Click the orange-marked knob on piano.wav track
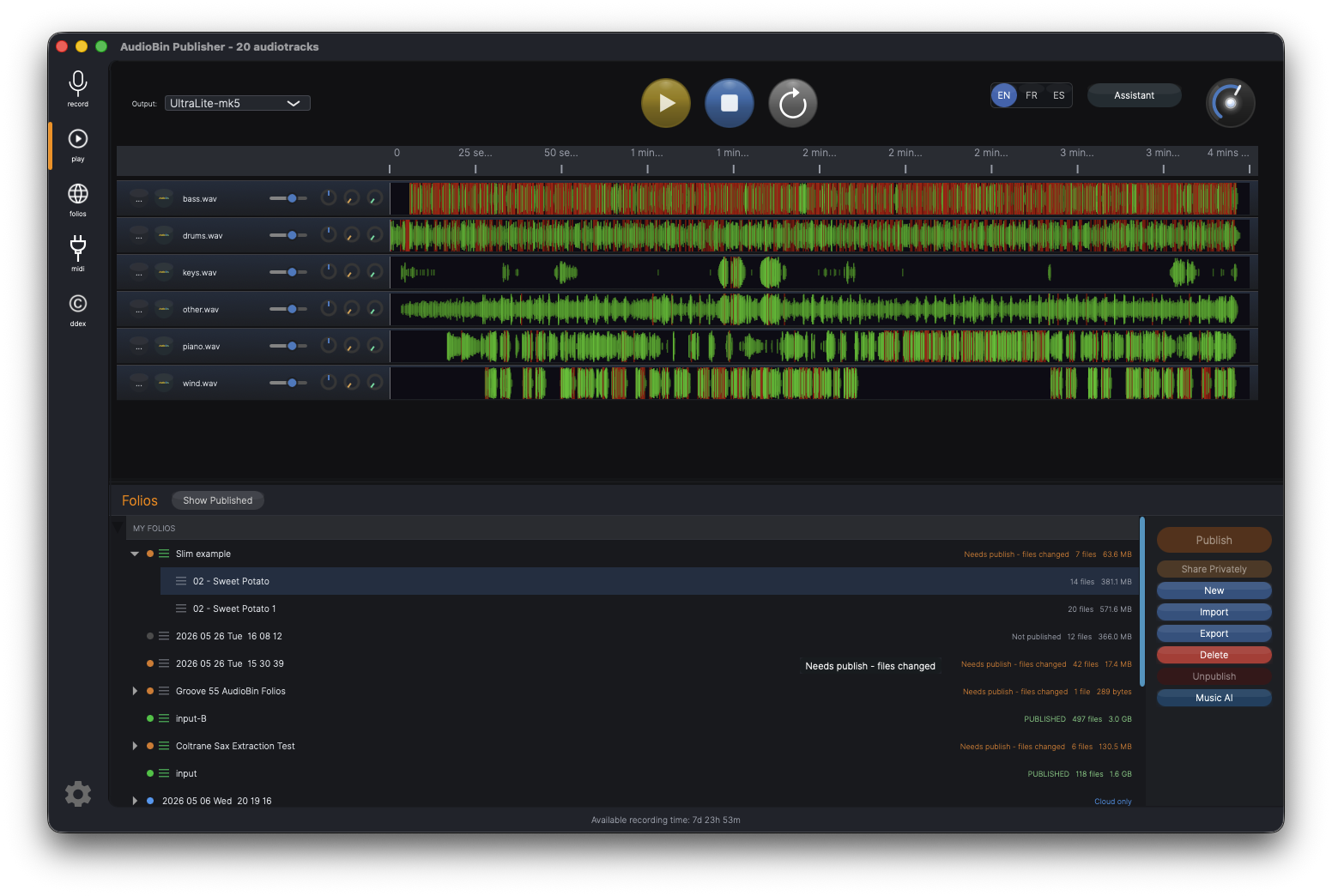The width and height of the screenshot is (1332, 896). point(351,345)
